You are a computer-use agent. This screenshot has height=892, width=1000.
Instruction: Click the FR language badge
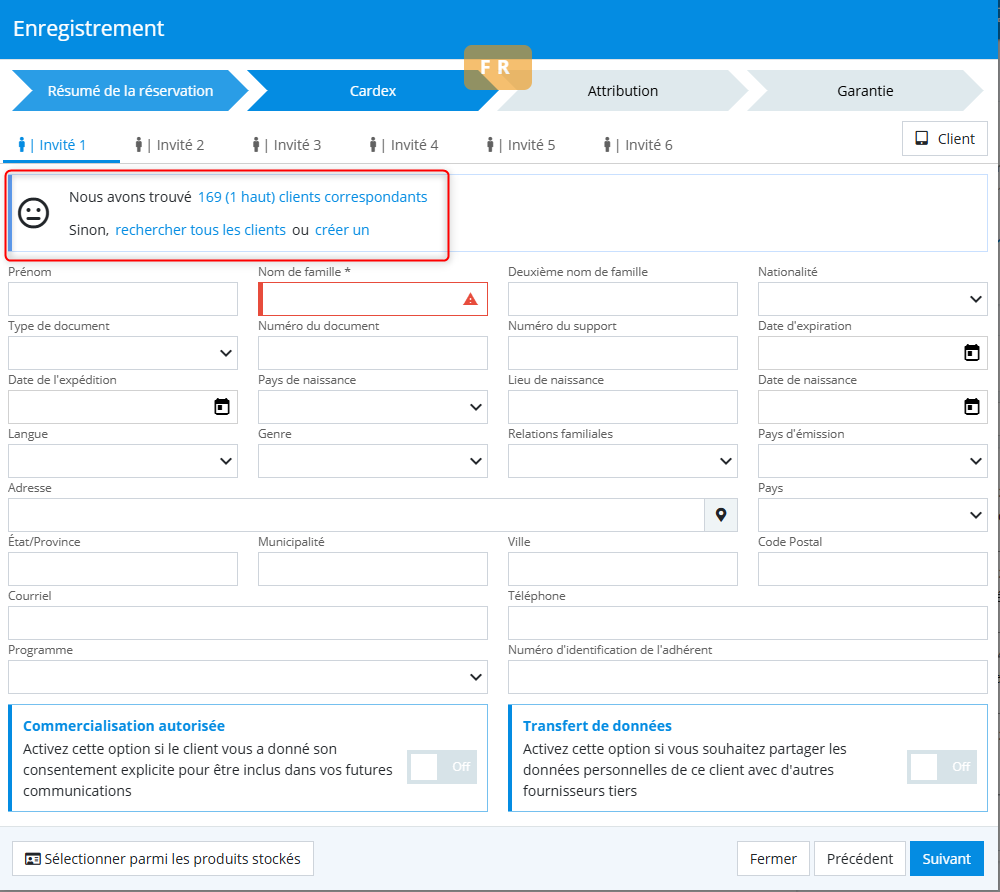(x=497, y=68)
